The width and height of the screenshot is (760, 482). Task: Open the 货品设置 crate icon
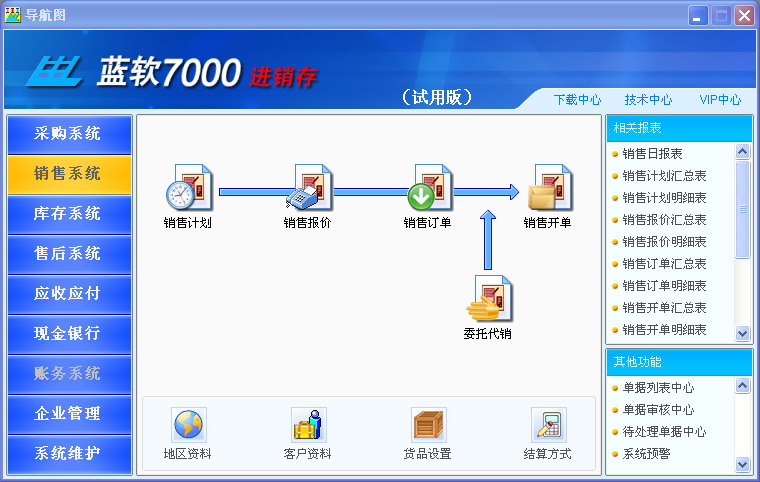(428, 424)
